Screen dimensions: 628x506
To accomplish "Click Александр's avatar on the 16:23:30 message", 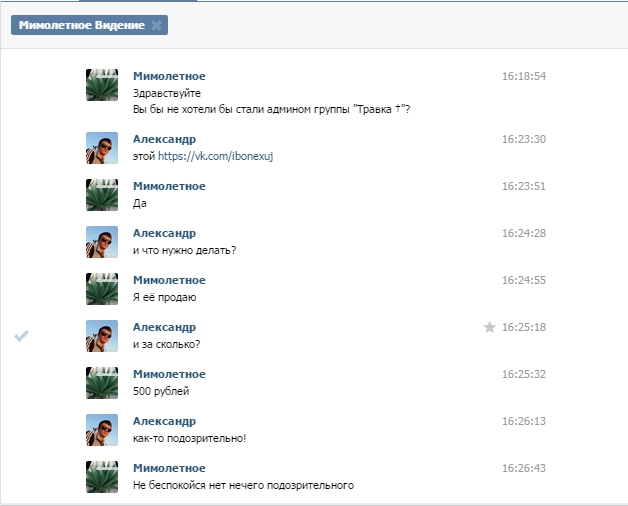I will (x=102, y=148).
